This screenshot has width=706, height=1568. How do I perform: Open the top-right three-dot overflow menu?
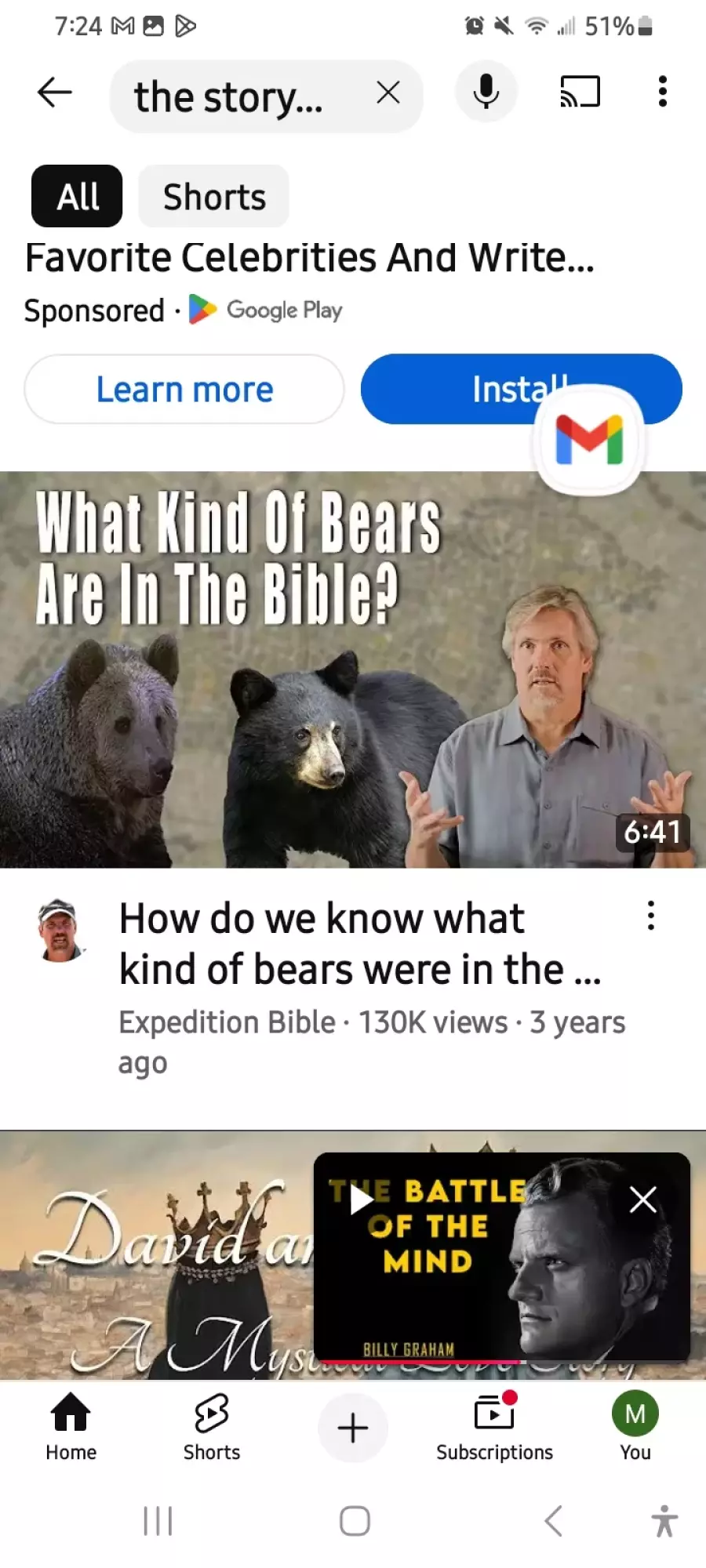pos(663,92)
